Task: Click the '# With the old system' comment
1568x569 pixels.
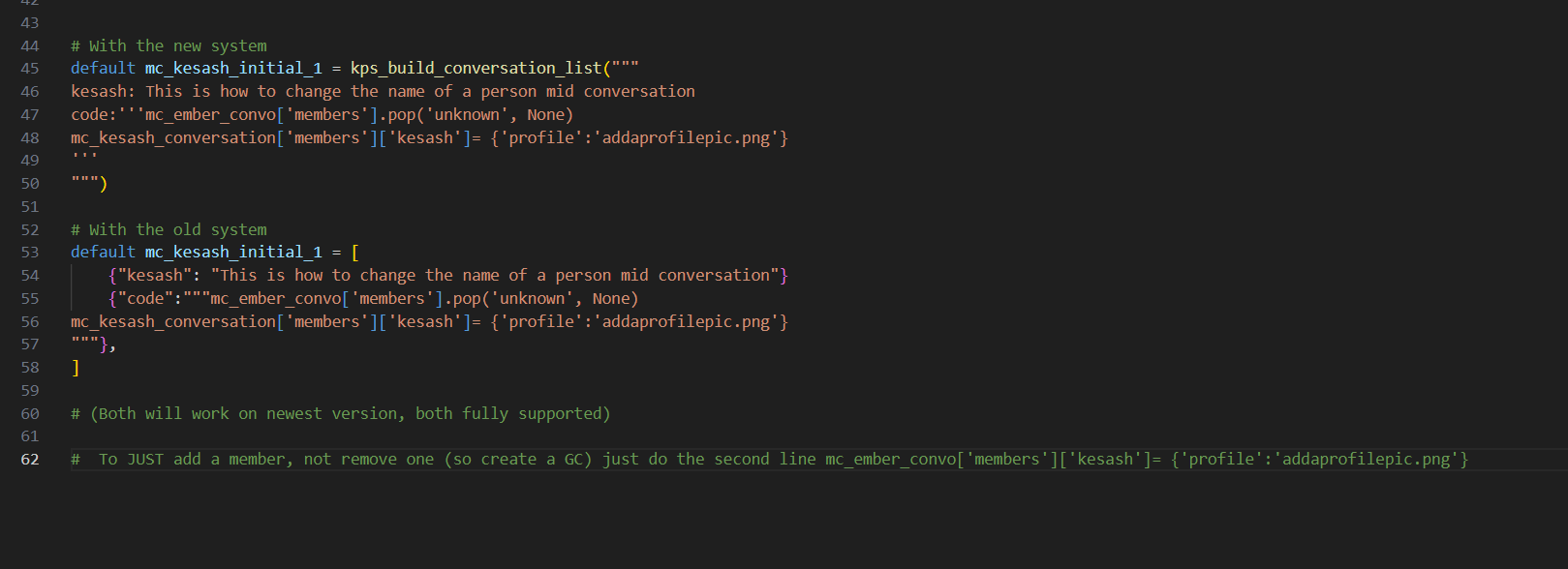Action: point(169,229)
